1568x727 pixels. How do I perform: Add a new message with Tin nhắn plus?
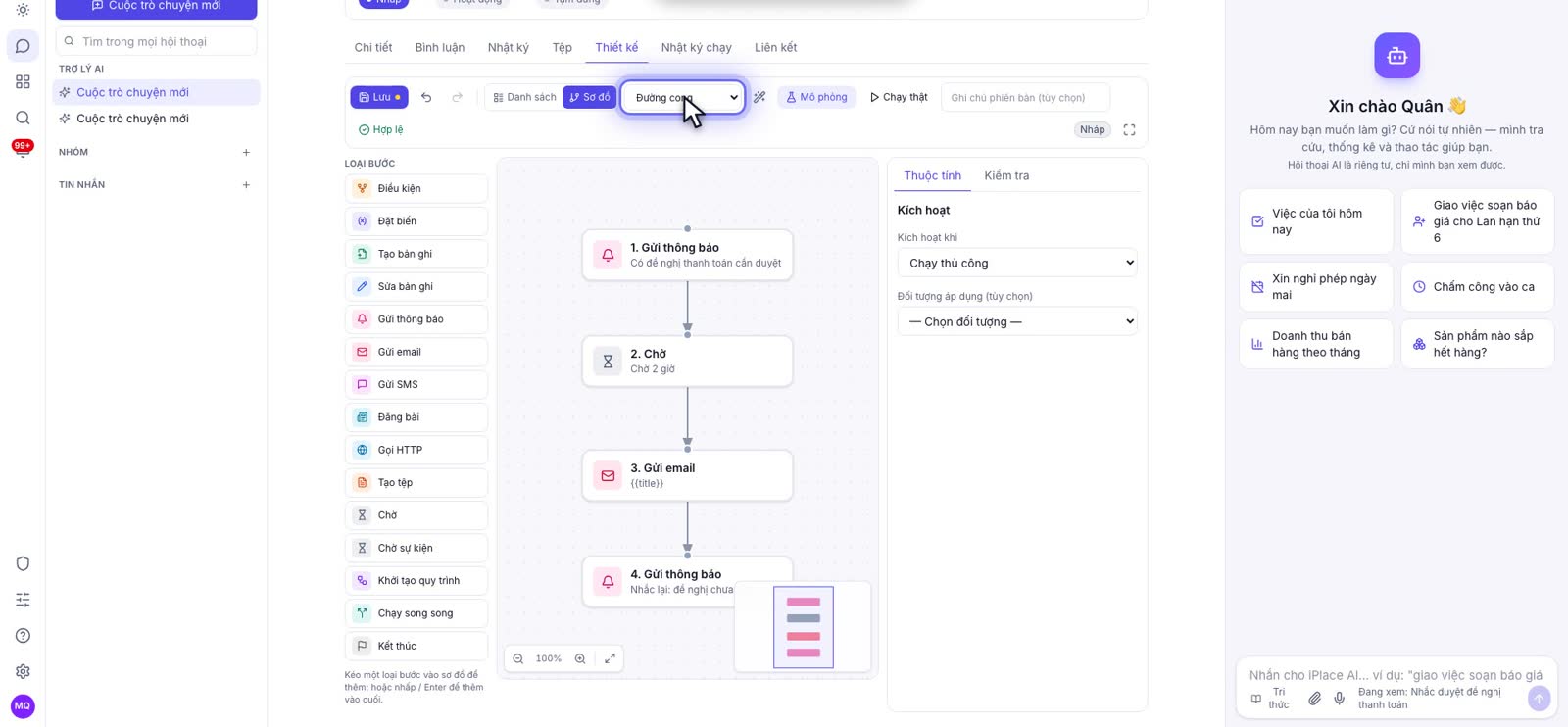(246, 184)
